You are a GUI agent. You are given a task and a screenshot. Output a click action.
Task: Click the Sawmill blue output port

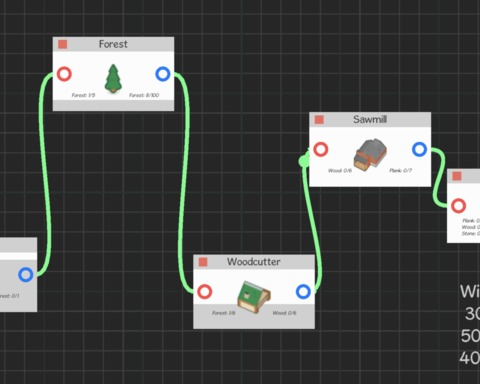[419, 149]
